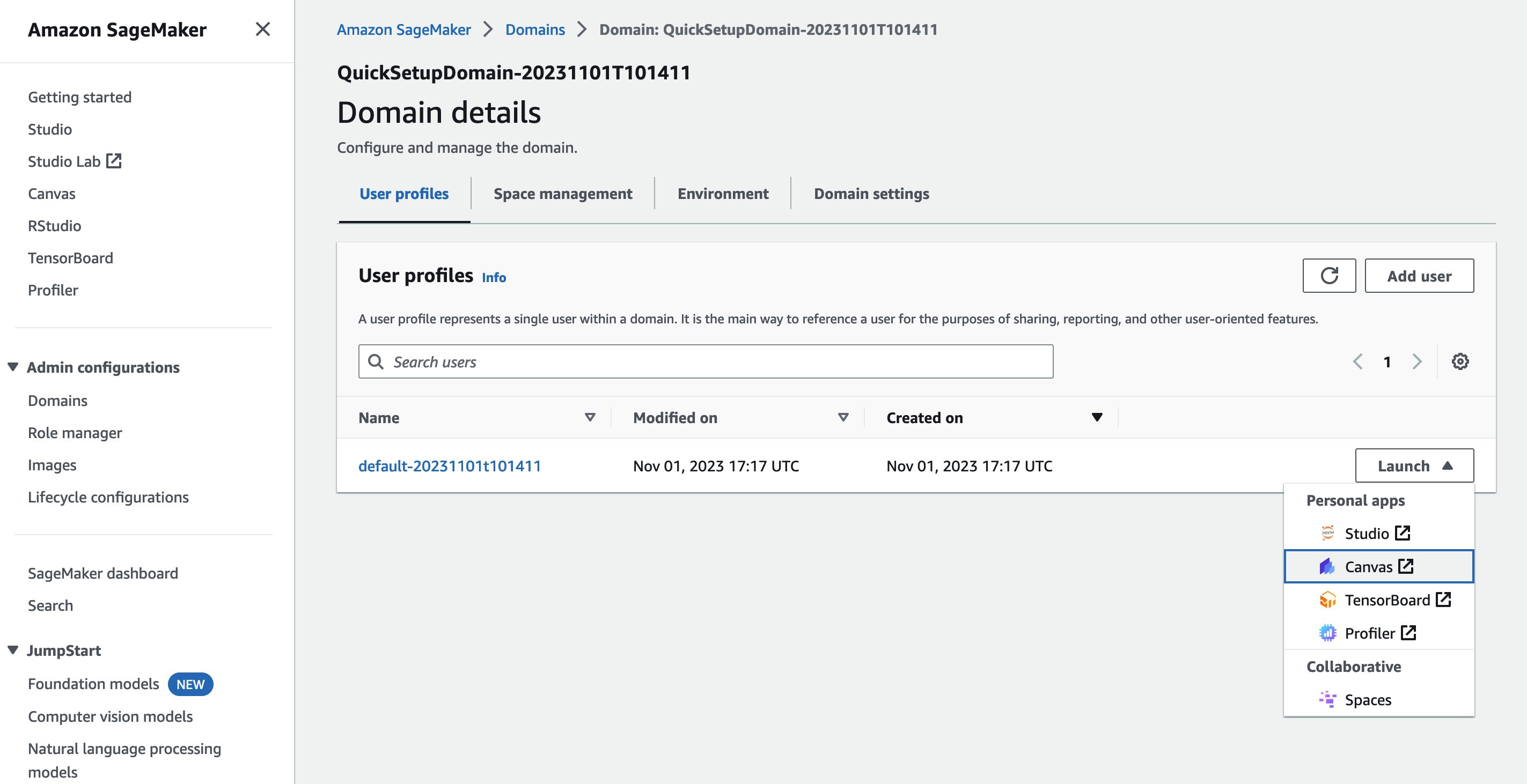Launch Canvas from Personal apps menu
This screenshot has height=784, width=1527.
point(1379,566)
